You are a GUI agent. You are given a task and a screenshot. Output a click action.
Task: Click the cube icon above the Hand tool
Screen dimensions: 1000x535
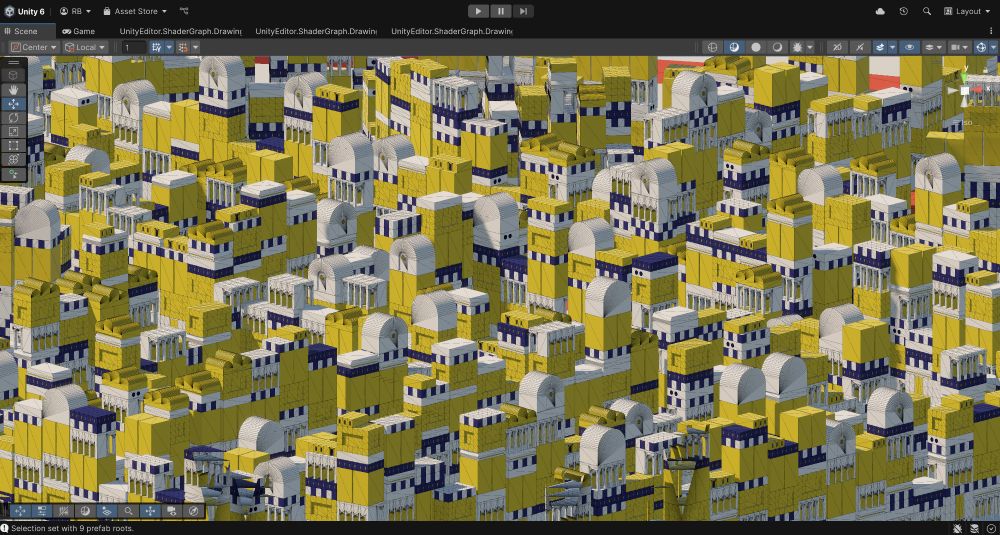(x=13, y=75)
